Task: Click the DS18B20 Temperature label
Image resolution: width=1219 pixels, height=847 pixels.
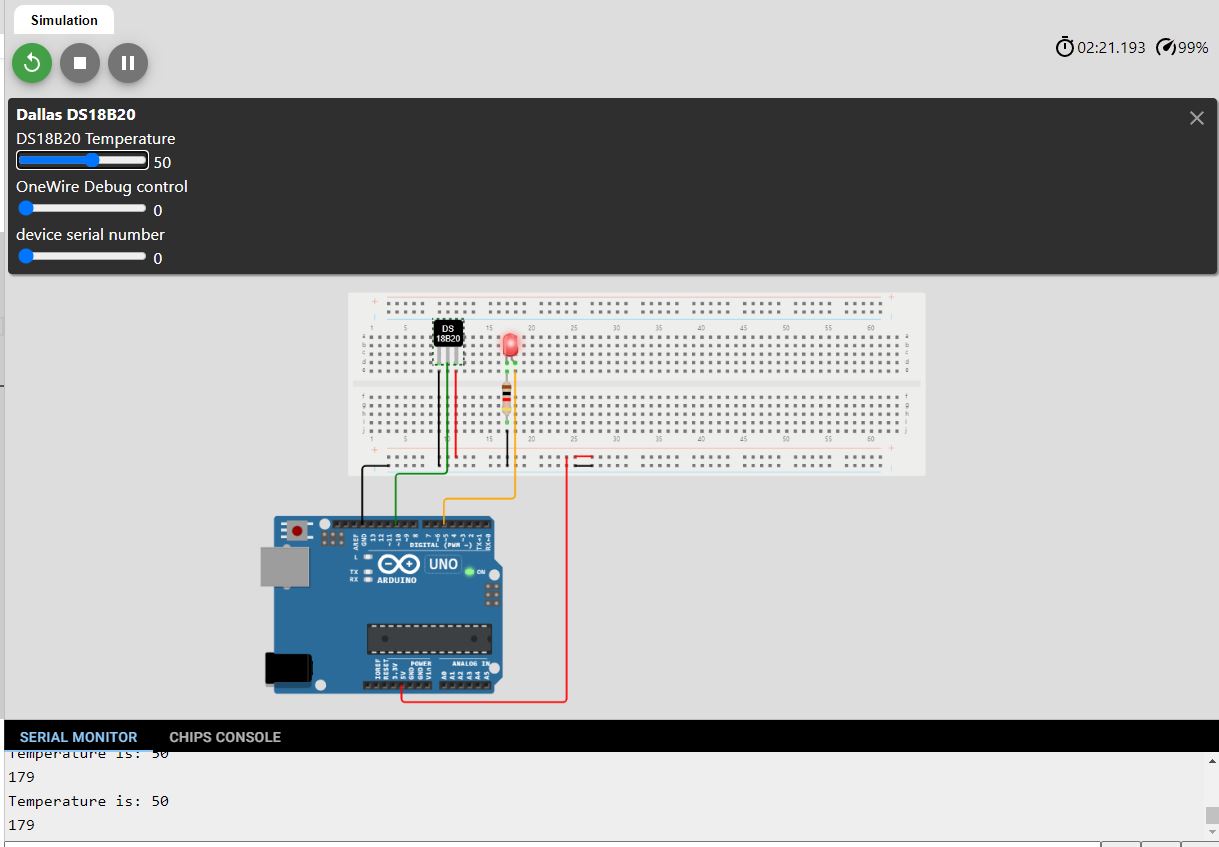Action: click(x=96, y=139)
